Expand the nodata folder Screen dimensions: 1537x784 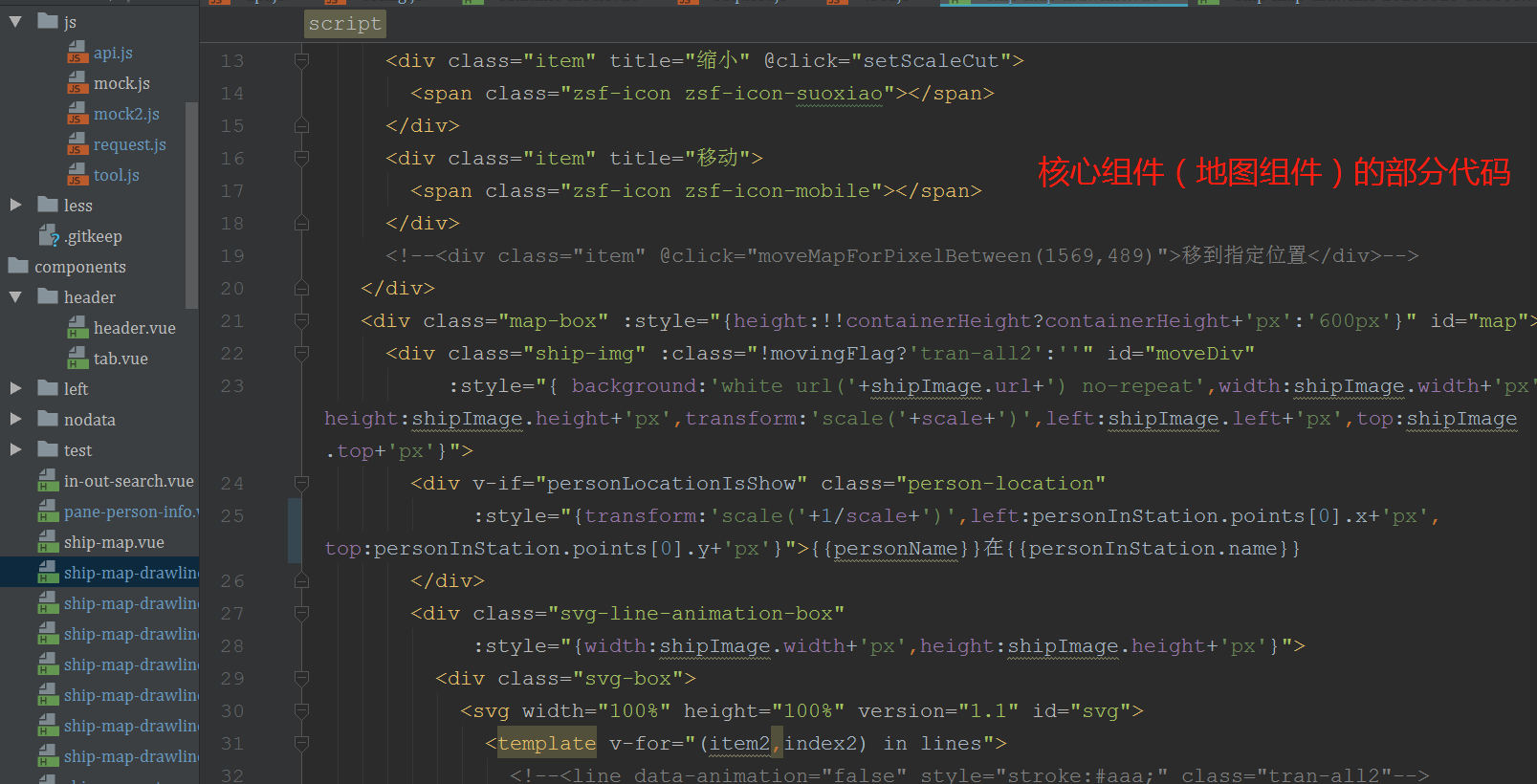pyautogui.click(x=15, y=419)
